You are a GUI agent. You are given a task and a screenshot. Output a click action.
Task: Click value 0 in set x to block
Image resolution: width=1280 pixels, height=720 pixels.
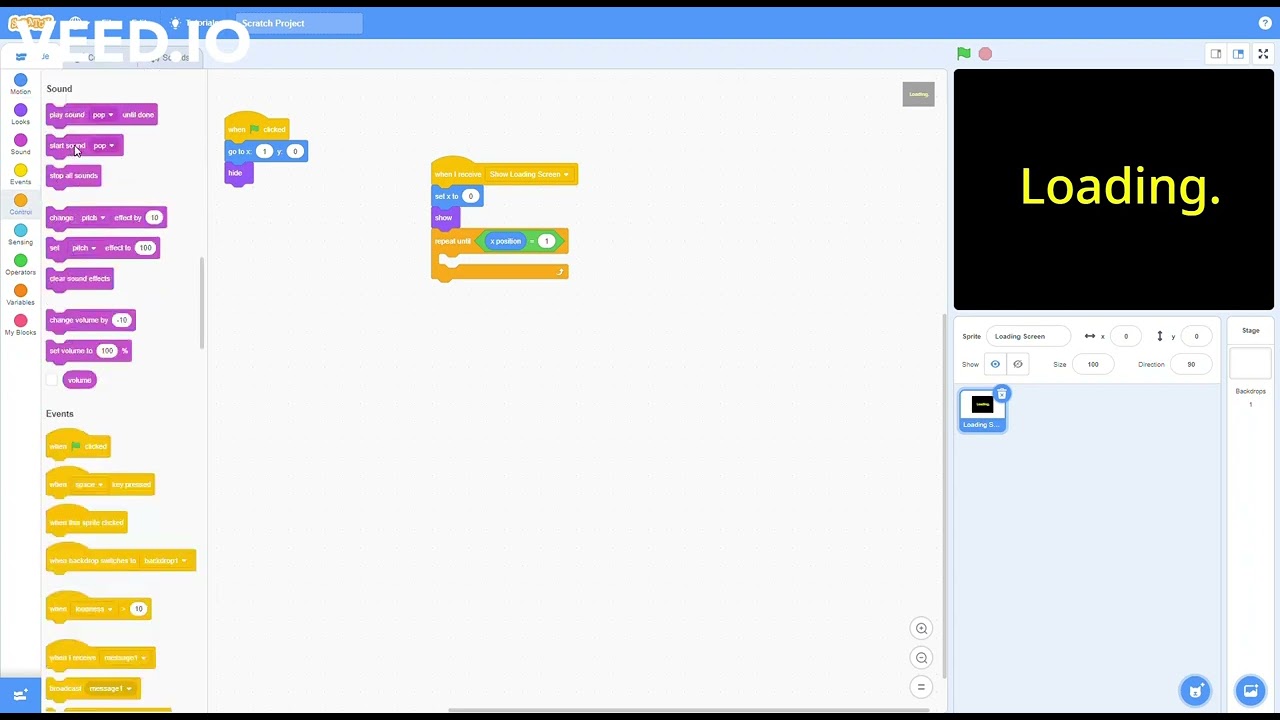[470, 196]
